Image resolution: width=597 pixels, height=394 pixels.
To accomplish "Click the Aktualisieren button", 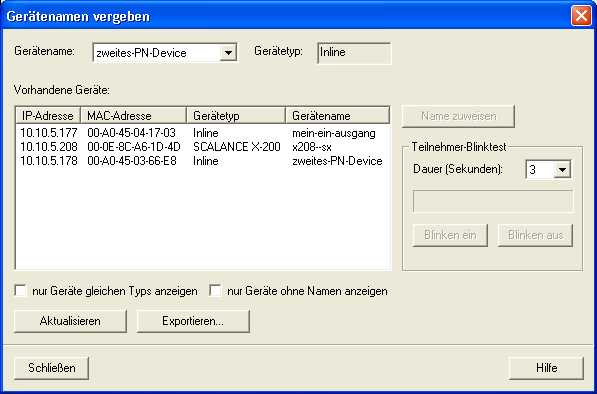I will pos(70,321).
